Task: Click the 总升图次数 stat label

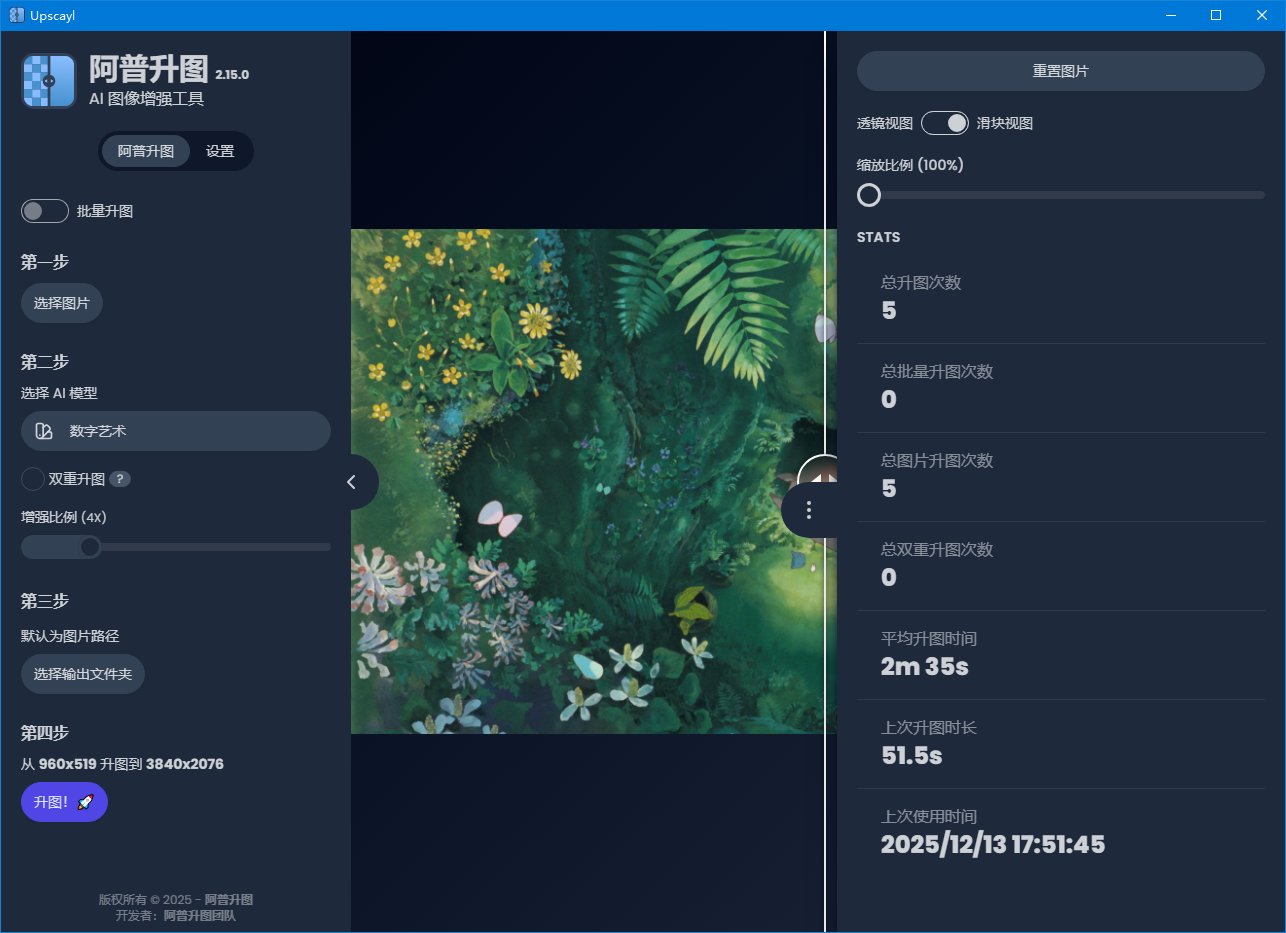Action: 921,283
